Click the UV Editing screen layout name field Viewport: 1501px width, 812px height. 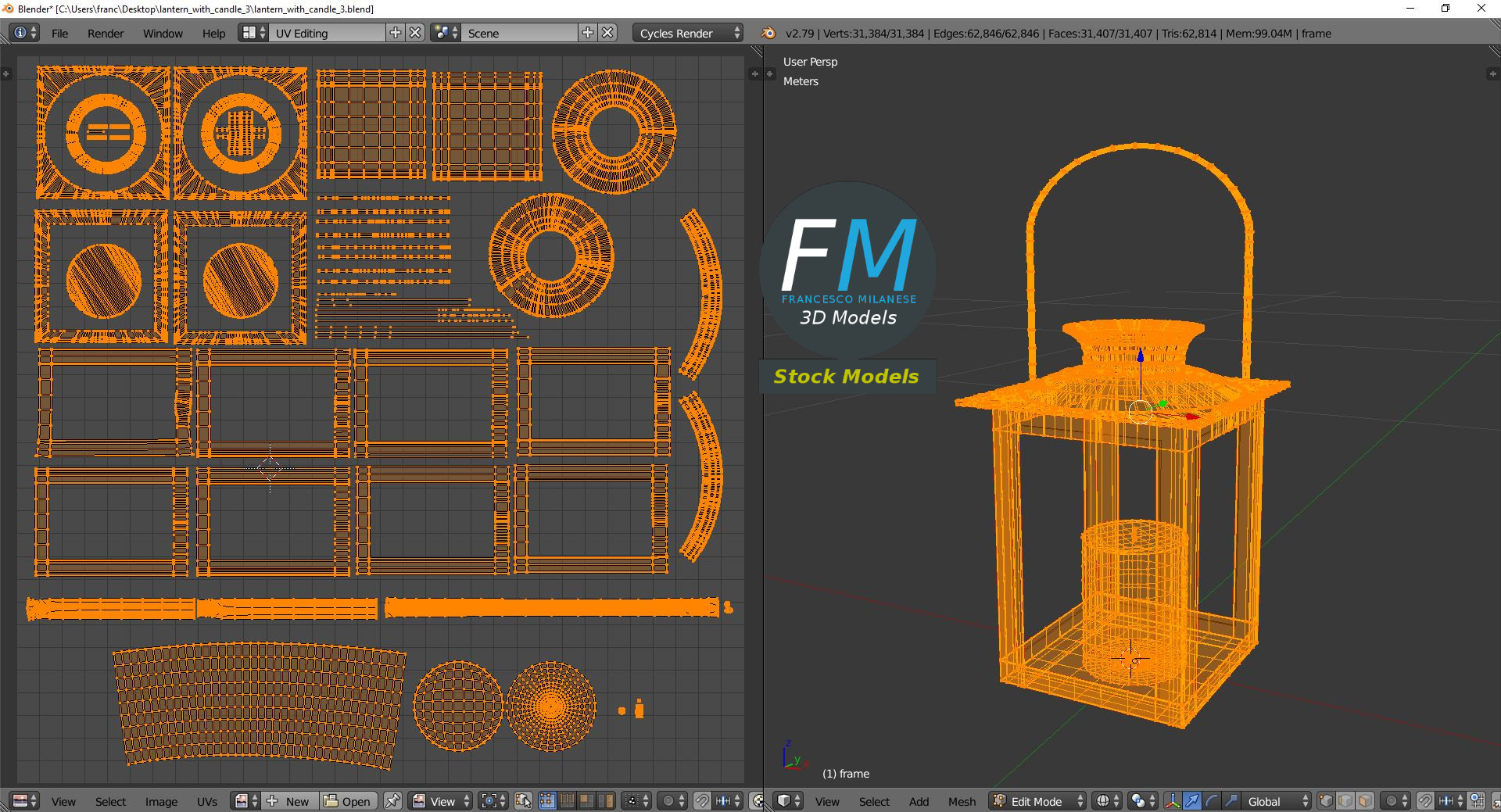point(327,33)
